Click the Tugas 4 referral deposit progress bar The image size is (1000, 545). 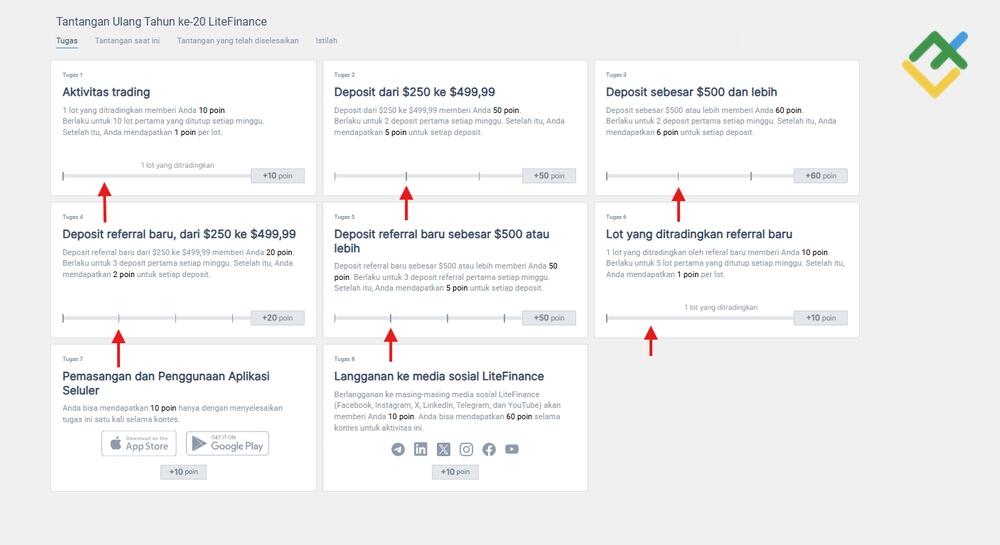click(x=156, y=318)
